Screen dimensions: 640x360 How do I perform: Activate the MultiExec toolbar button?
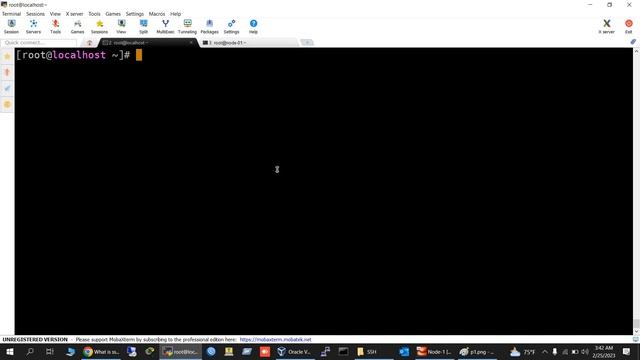(165, 27)
